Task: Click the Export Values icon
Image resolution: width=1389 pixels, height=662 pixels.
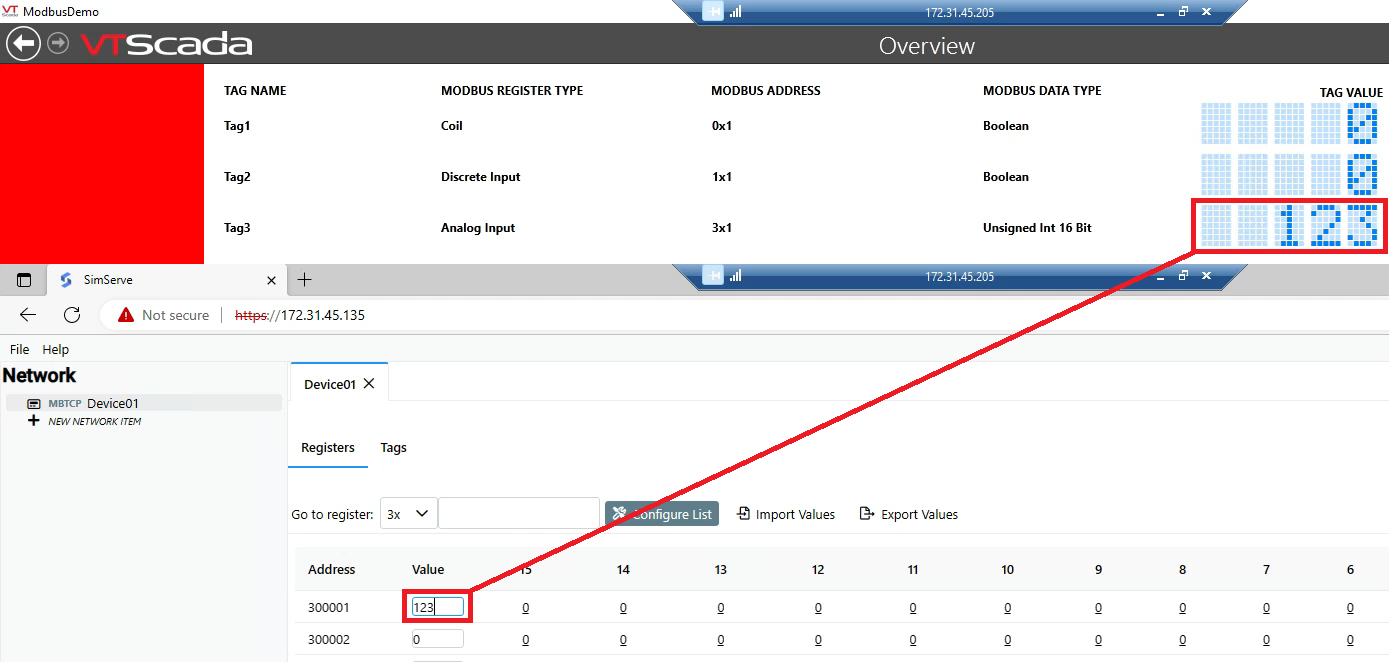Action: 866,513
